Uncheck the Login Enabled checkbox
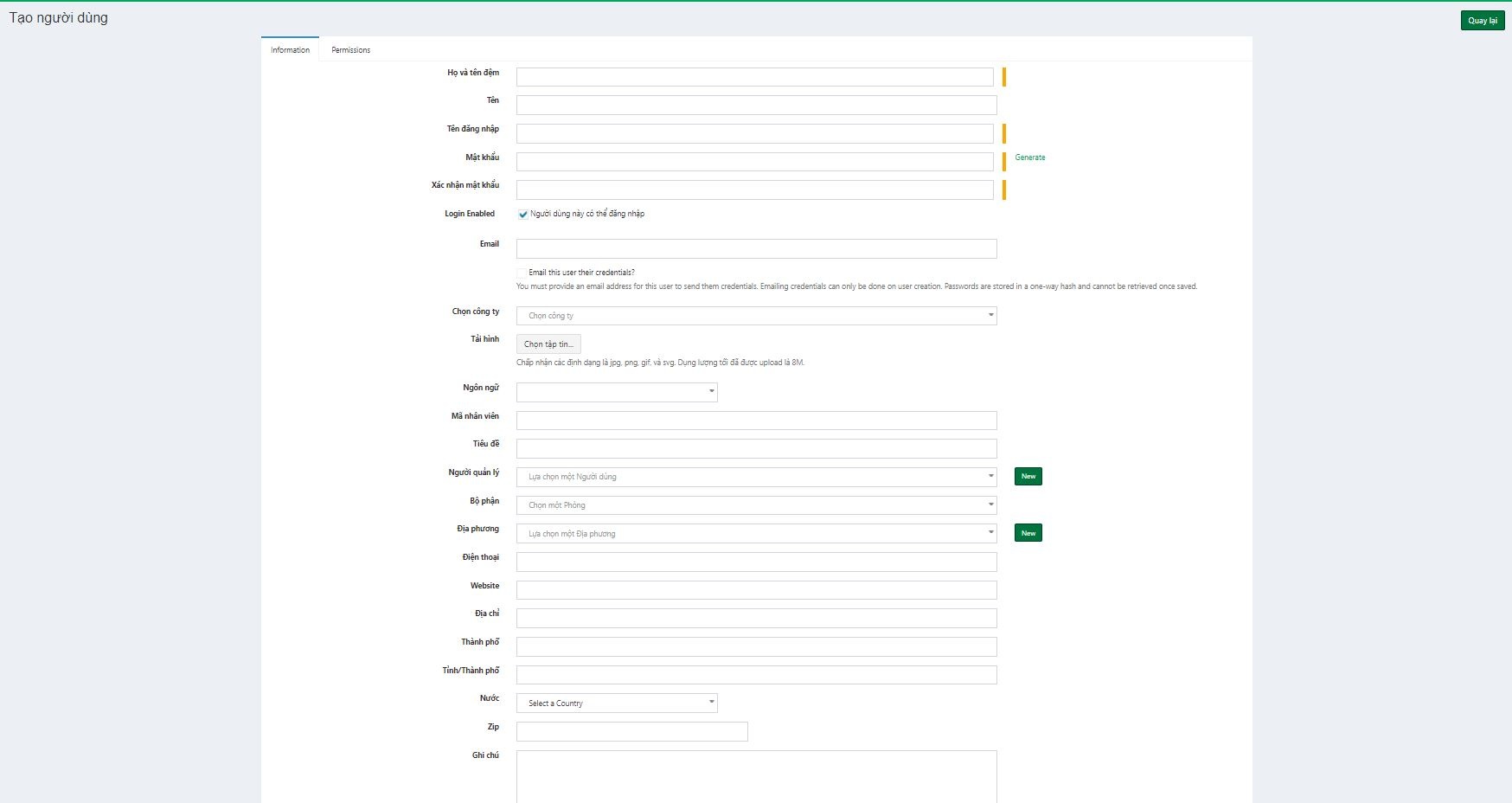Image resolution: width=1512 pixels, height=803 pixels. pos(522,215)
